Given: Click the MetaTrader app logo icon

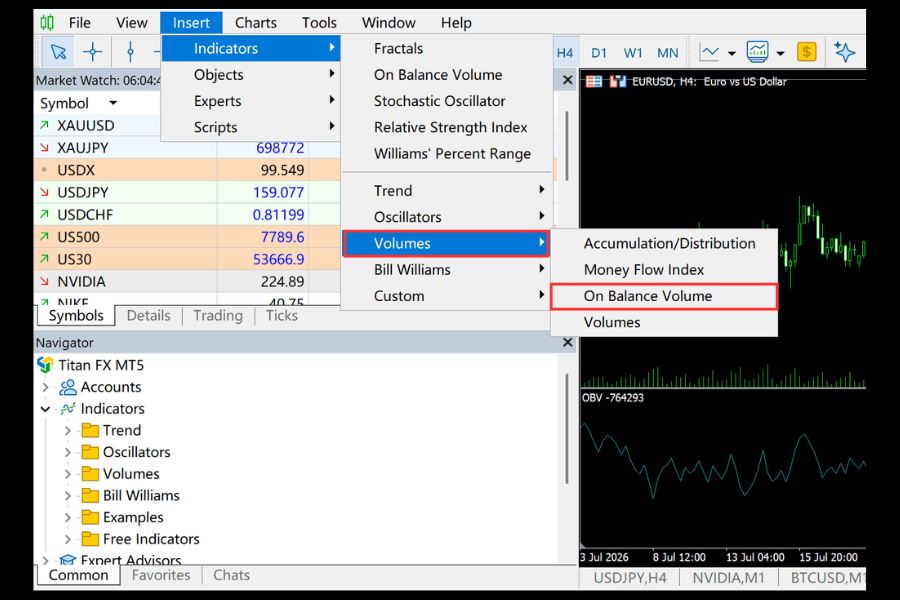Looking at the screenshot, I should 47,22.
